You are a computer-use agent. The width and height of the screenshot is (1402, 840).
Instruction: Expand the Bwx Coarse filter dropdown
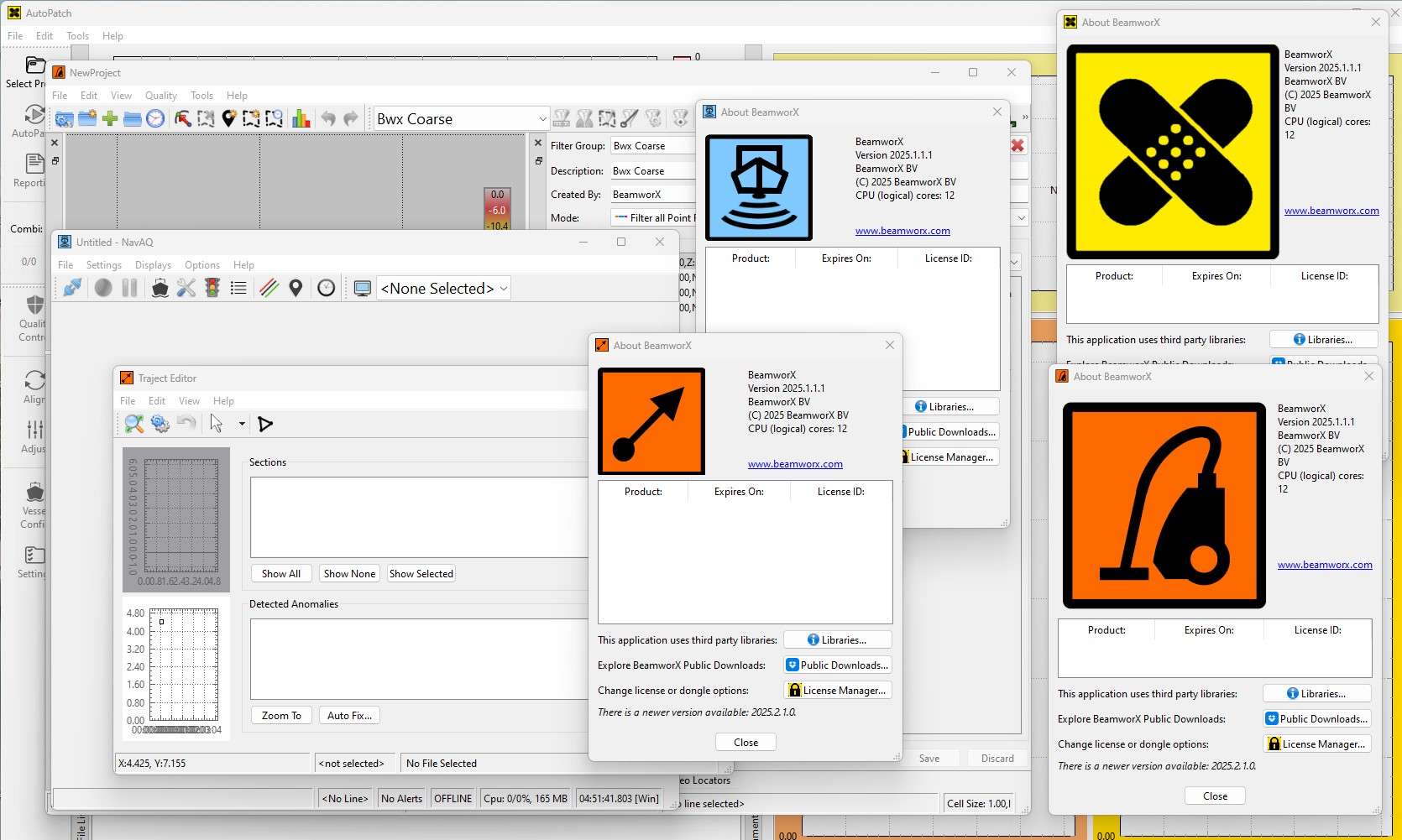tap(542, 119)
